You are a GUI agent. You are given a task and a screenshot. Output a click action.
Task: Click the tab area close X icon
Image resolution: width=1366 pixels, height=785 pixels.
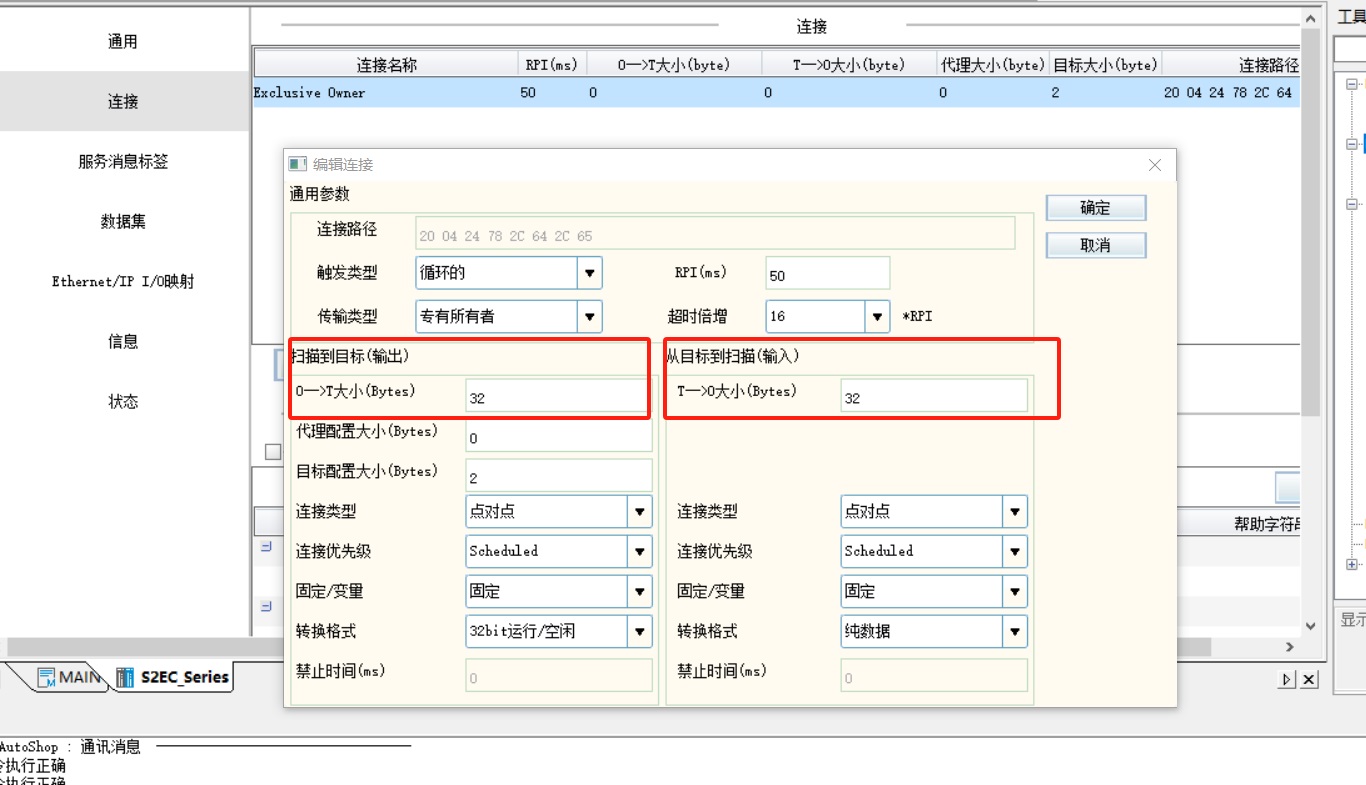click(1309, 680)
